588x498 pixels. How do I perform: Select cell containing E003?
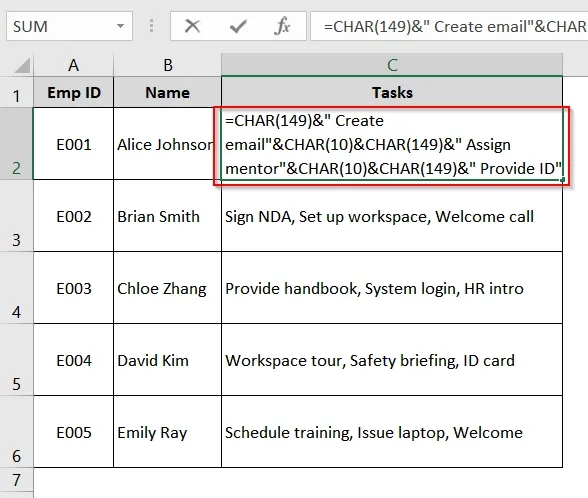(x=74, y=288)
